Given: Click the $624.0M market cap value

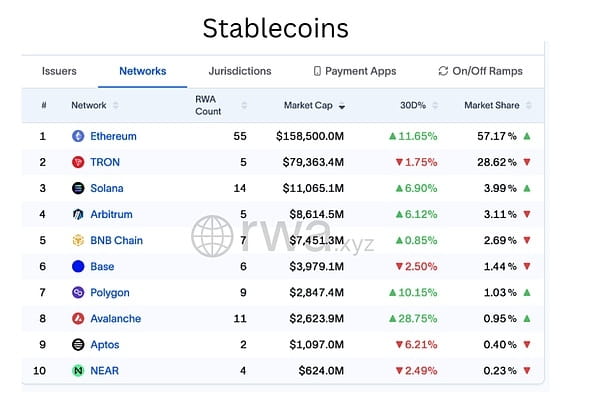Looking at the screenshot, I should pos(321,371).
